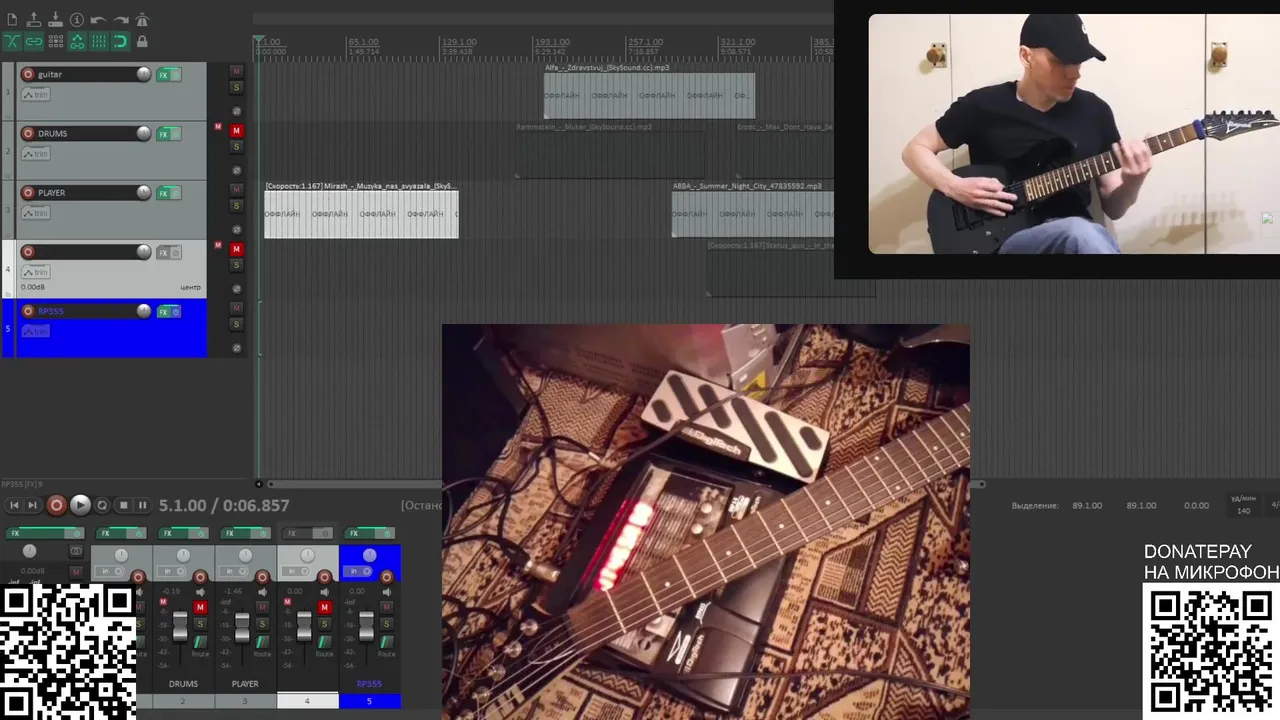Image resolution: width=1280 pixels, height=720 pixels.
Task: Open a project with the upload-arrow icon
Action: 33,20
